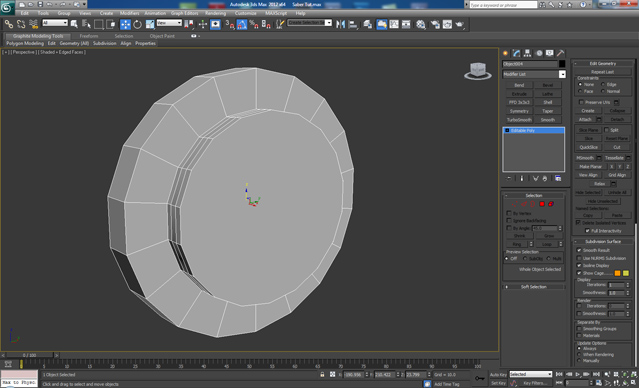Select the Select Object tool
Screen dimensions: 639x388
[x=74, y=24]
